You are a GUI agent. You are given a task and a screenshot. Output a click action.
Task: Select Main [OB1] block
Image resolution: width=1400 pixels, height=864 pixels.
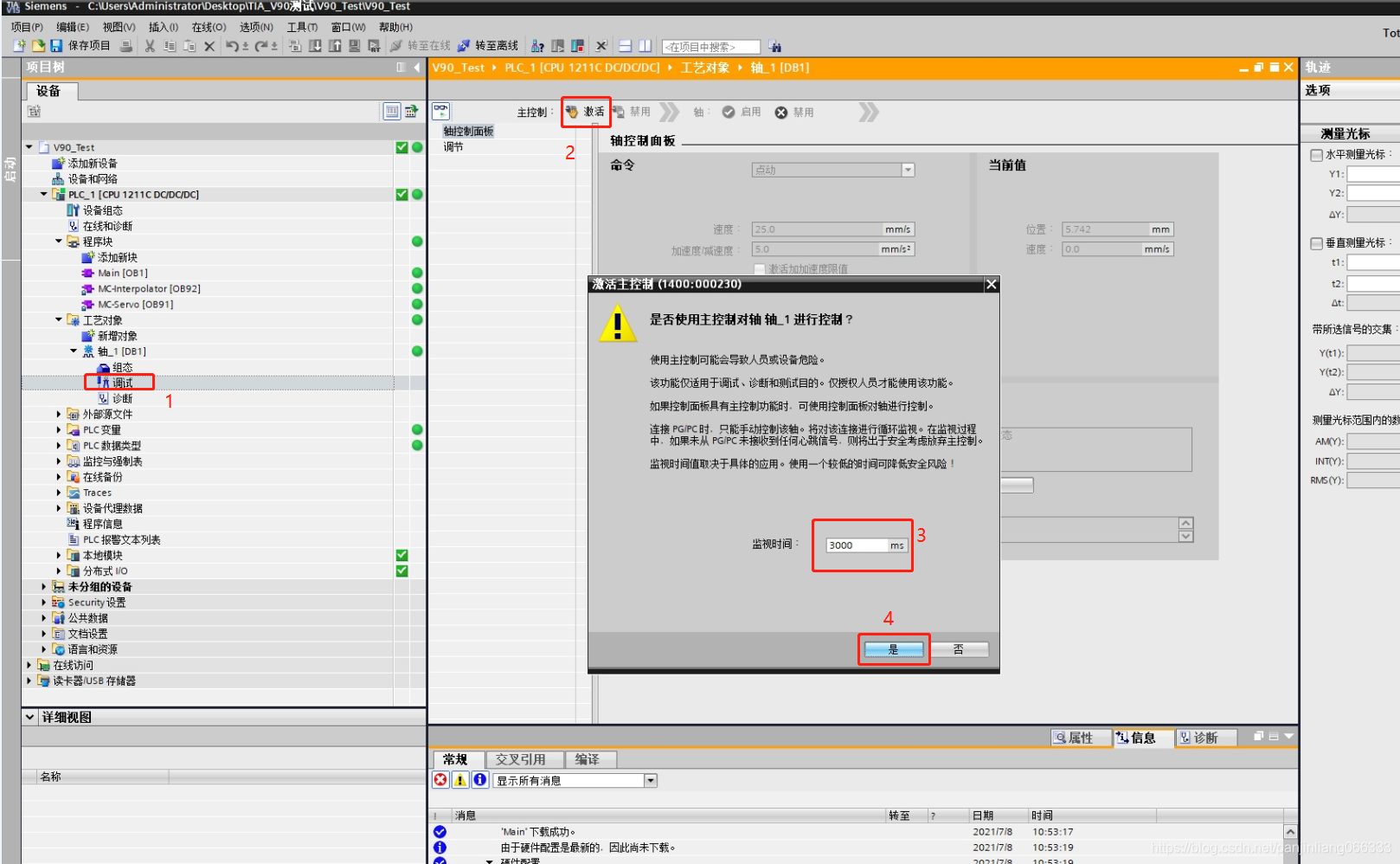coord(123,273)
